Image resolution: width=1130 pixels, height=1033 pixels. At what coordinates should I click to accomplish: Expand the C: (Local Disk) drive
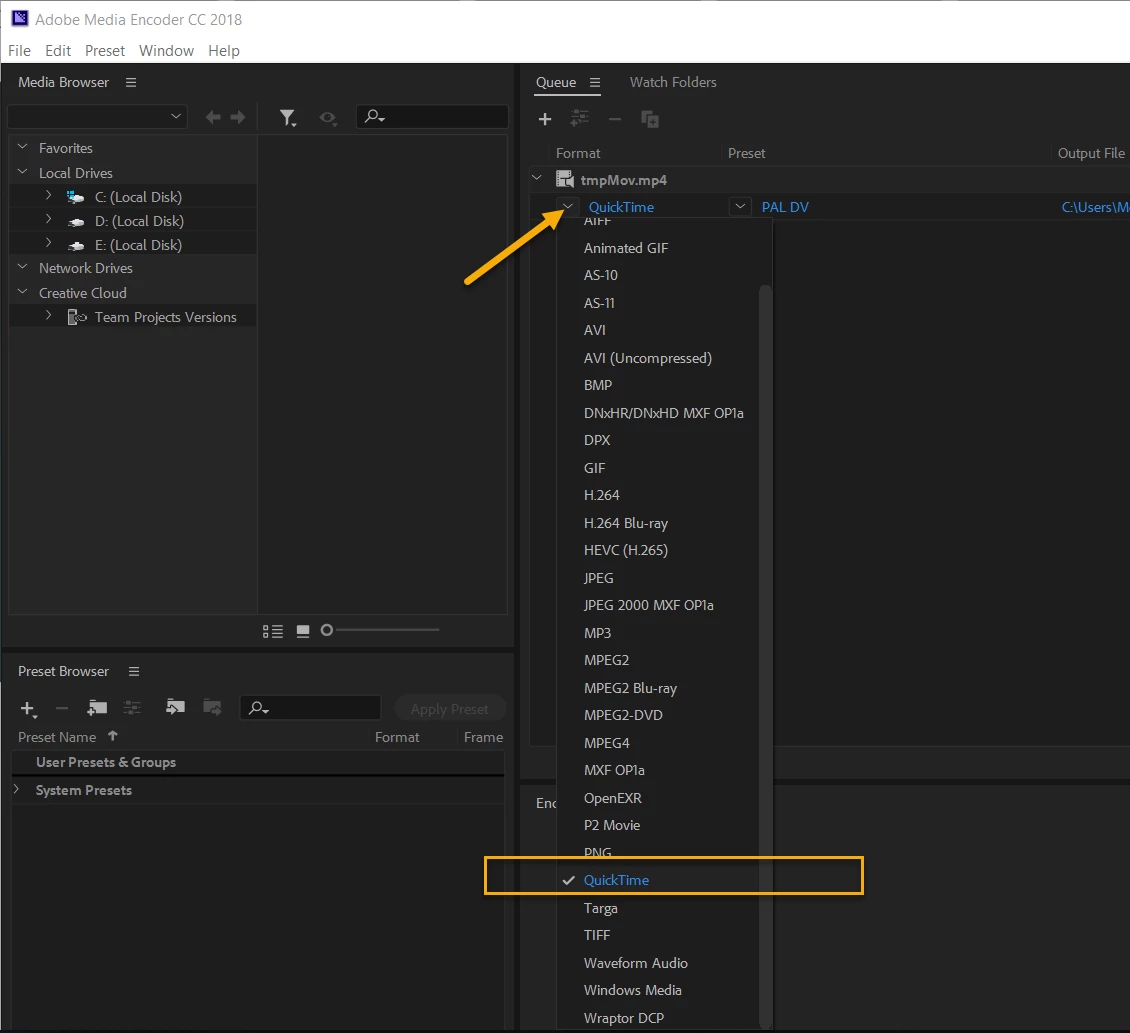(48, 195)
